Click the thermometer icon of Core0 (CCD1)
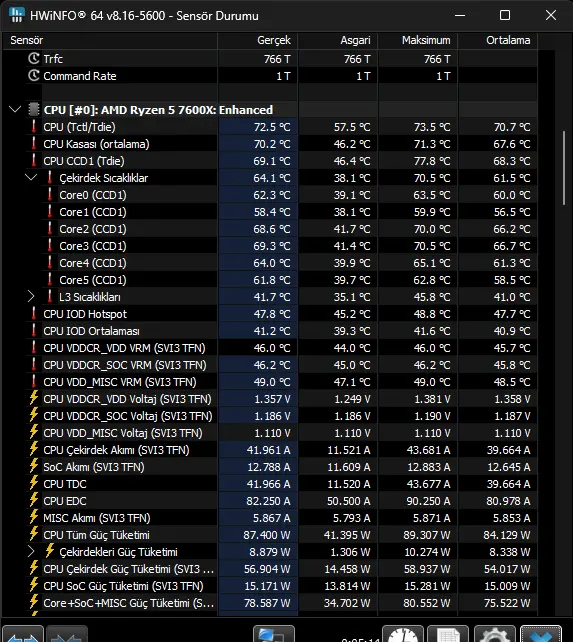Image resolution: width=573 pixels, height=642 pixels. pyautogui.click(x=50, y=194)
